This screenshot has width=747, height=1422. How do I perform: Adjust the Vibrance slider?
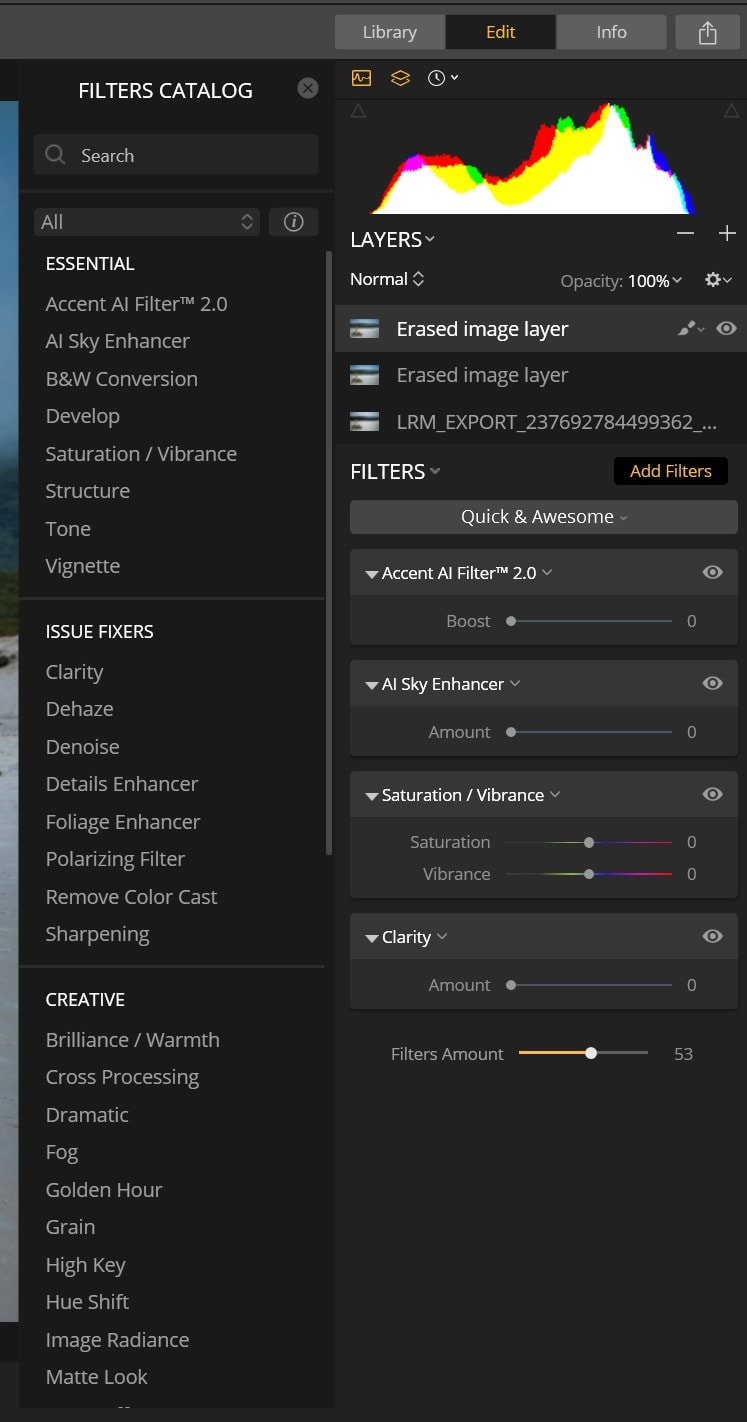[589, 874]
